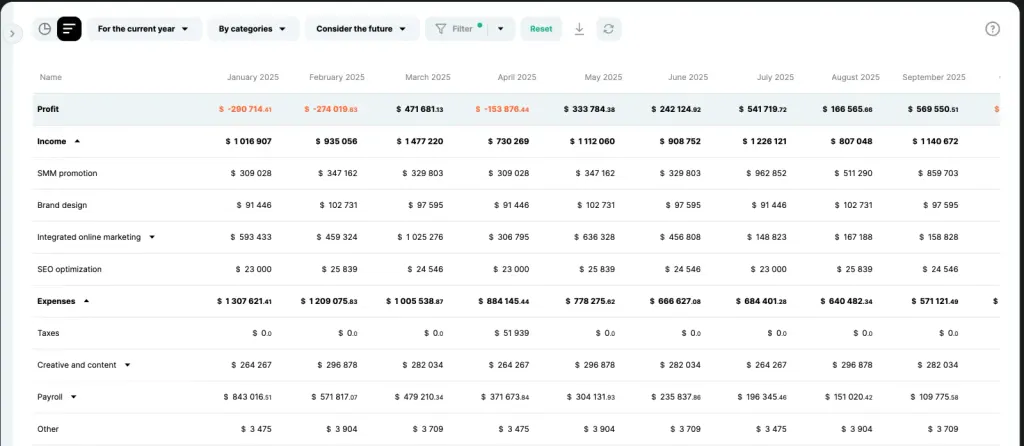Screen dimensions: 1024x446
Task: Click the July 2025 column header
Action: [775, 77]
